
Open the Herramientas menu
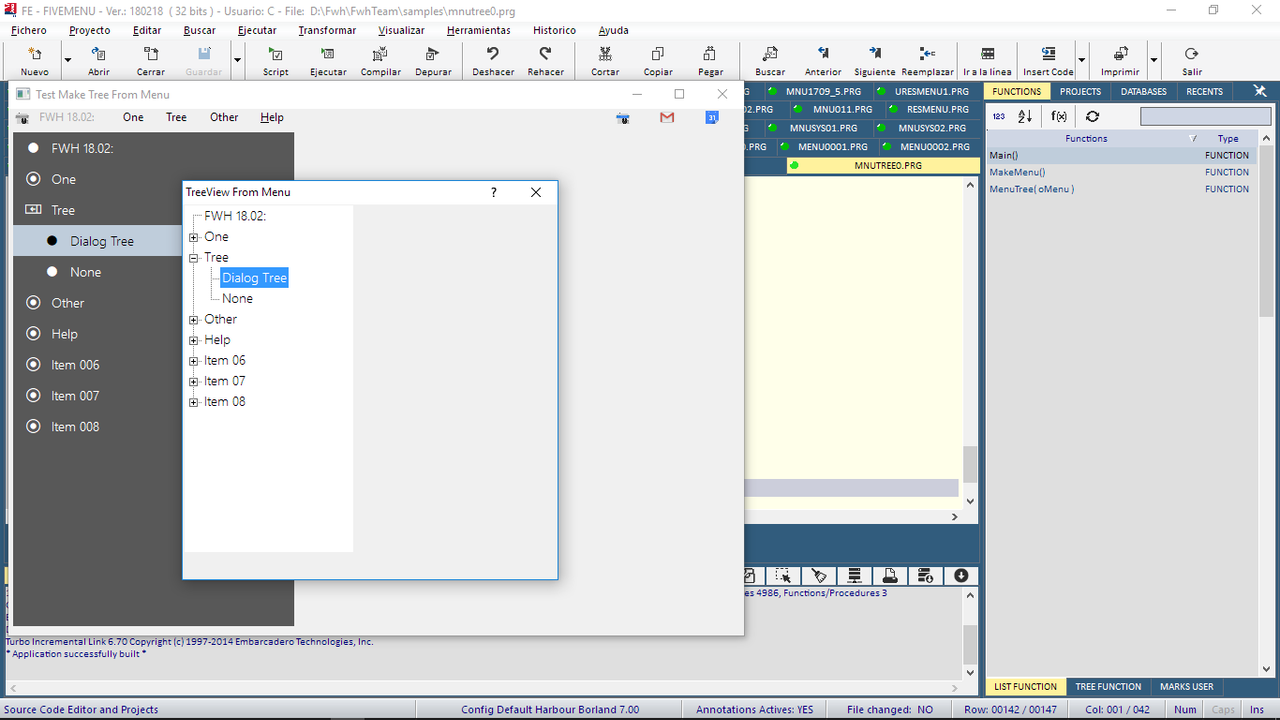click(x=479, y=30)
